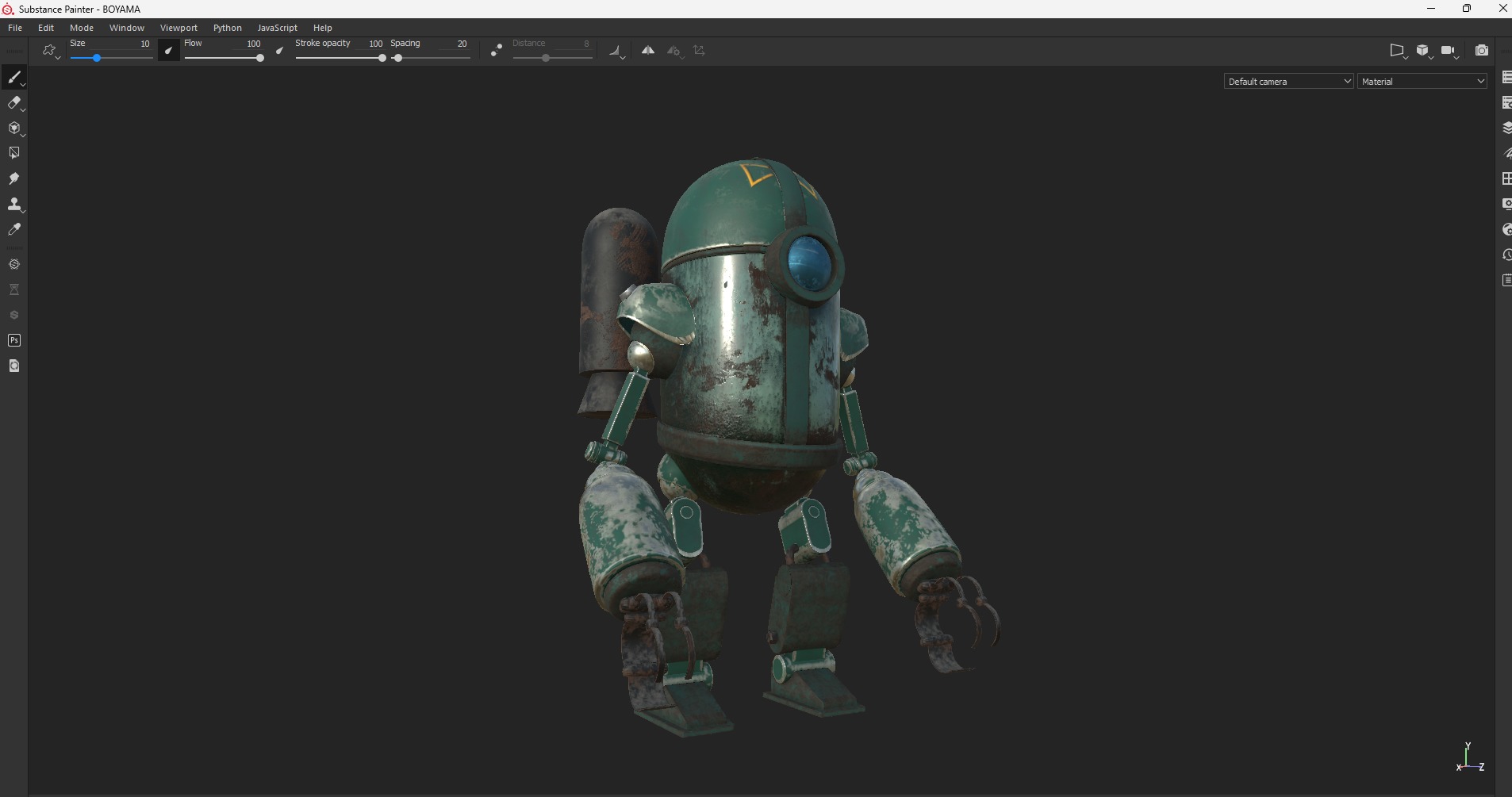Open the Python menu
This screenshot has width=1512, height=797.
point(228,28)
